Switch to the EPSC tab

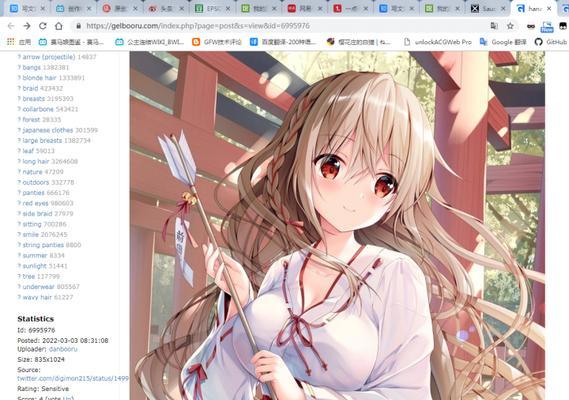212,9
